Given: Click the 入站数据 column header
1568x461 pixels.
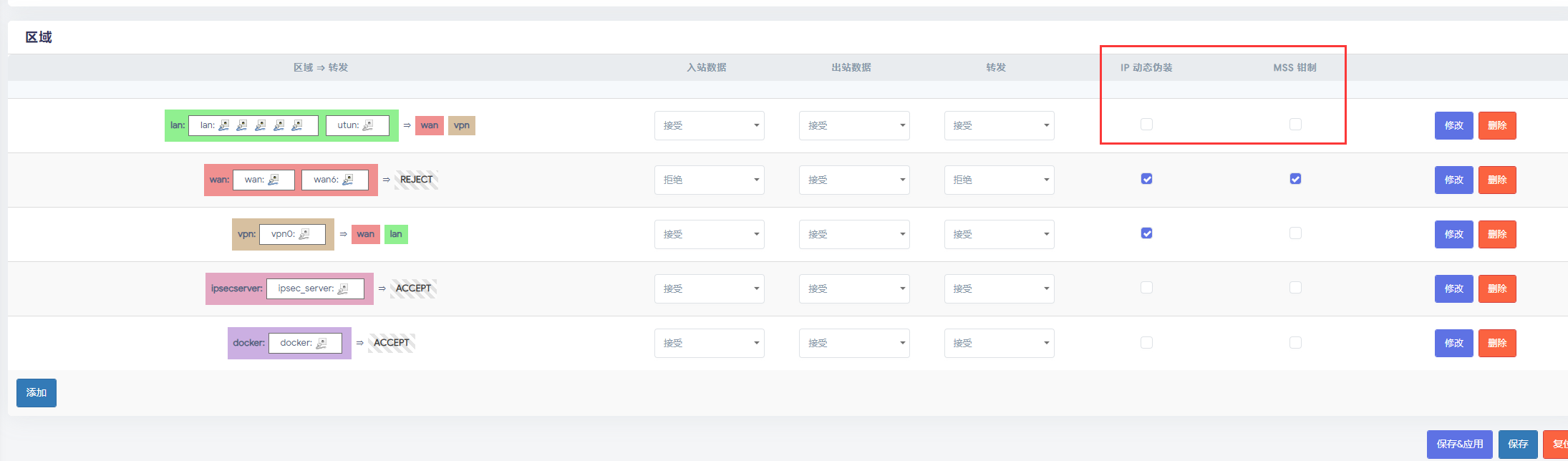Looking at the screenshot, I should 707,67.
